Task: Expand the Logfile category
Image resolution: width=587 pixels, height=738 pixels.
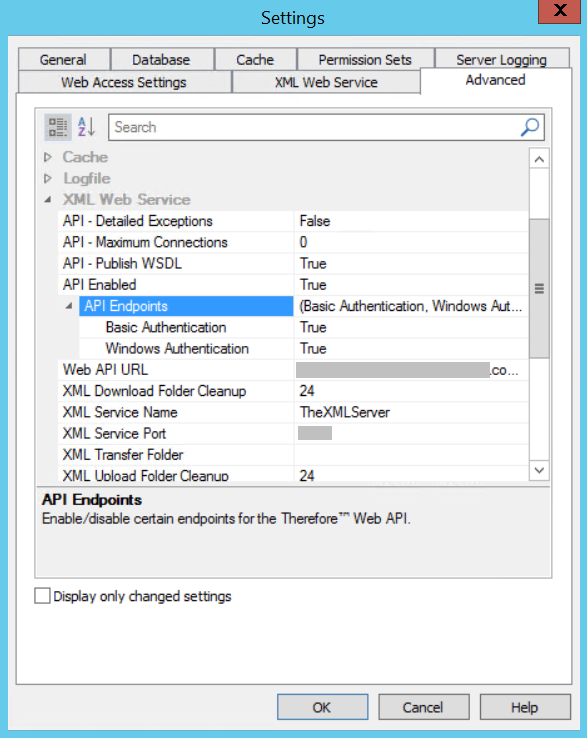Action: (48, 178)
